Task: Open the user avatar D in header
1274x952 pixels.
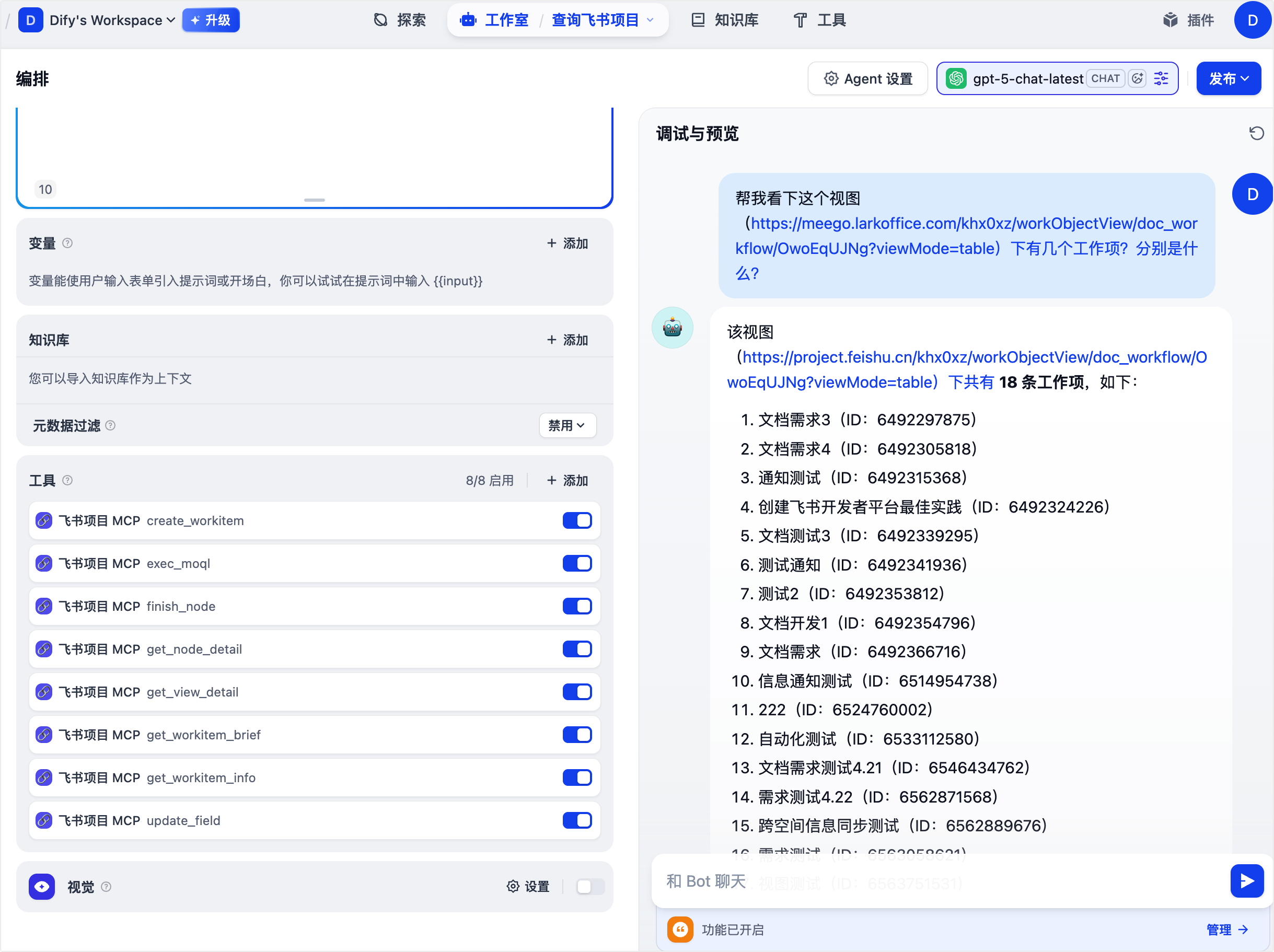Action: tap(1253, 20)
